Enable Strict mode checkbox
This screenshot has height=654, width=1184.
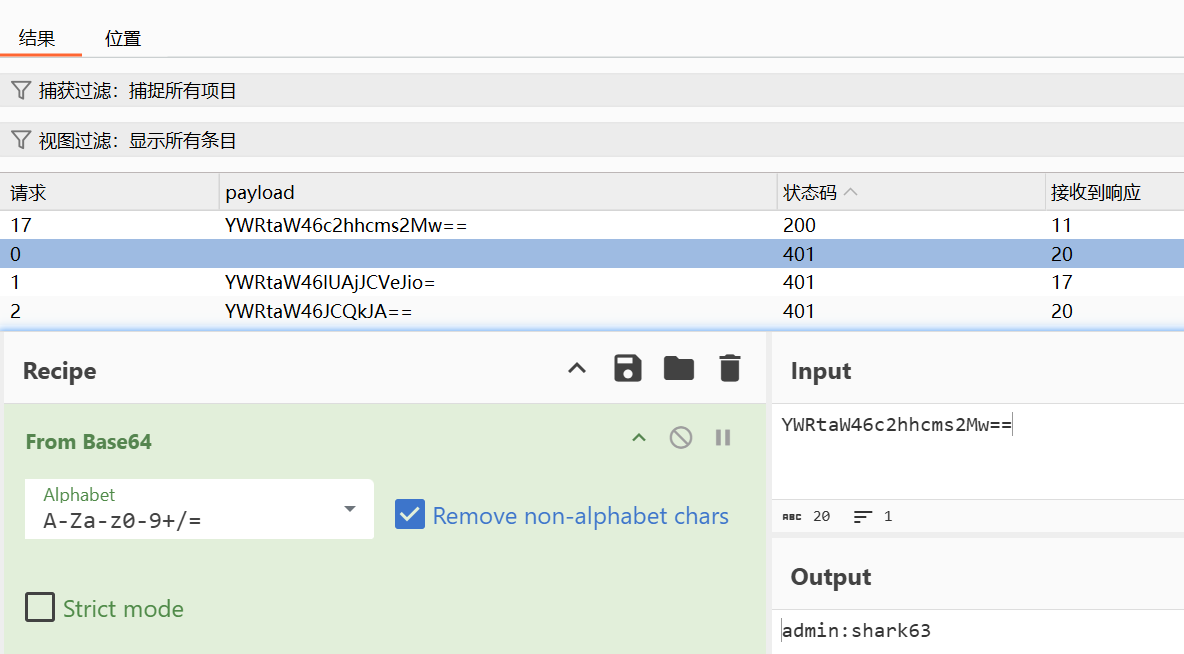pos(40,608)
